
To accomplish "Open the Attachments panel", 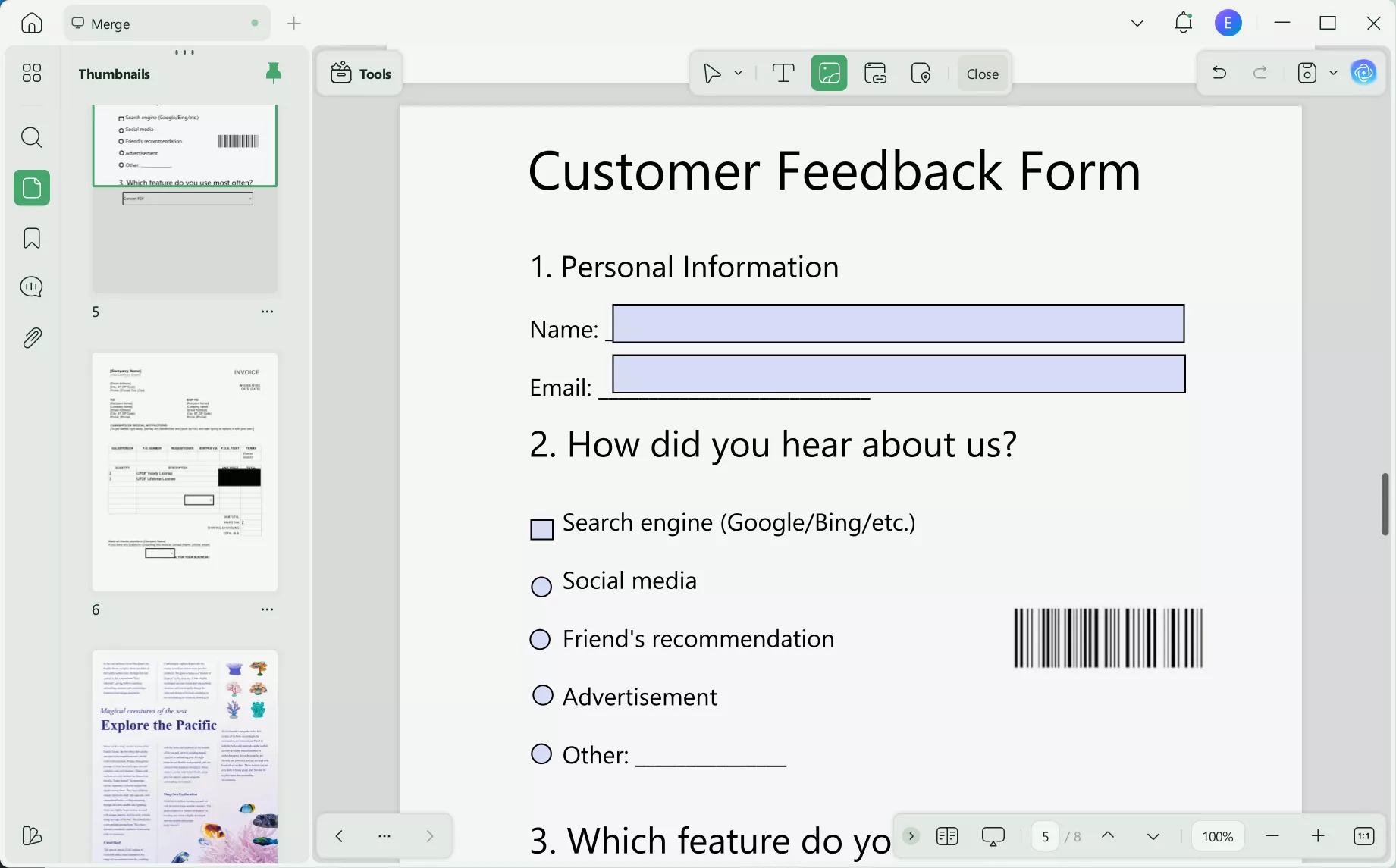I will (x=31, y=337).
